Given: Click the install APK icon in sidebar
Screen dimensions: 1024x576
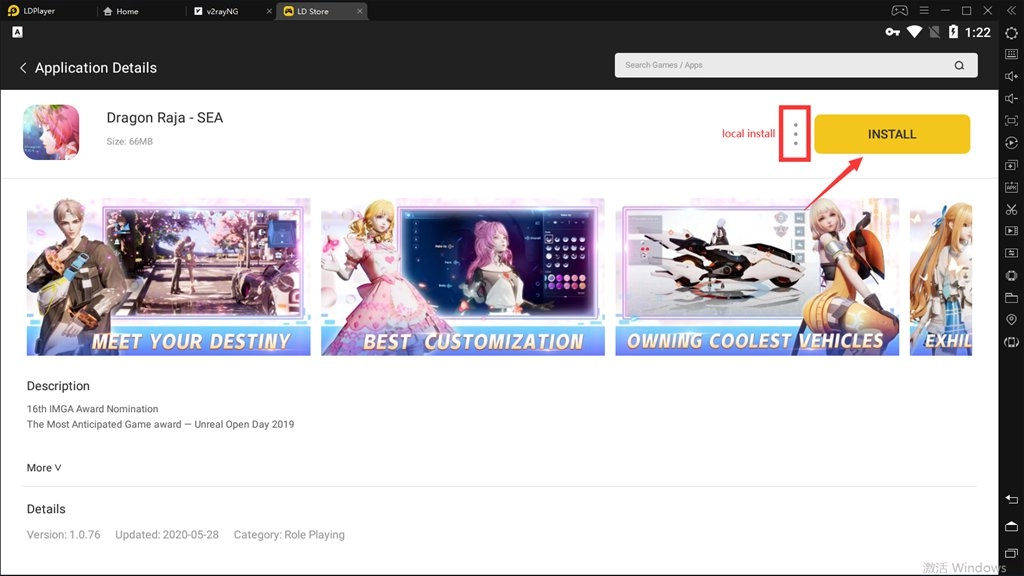Looking at the screenshot, I should [1011, 187].
